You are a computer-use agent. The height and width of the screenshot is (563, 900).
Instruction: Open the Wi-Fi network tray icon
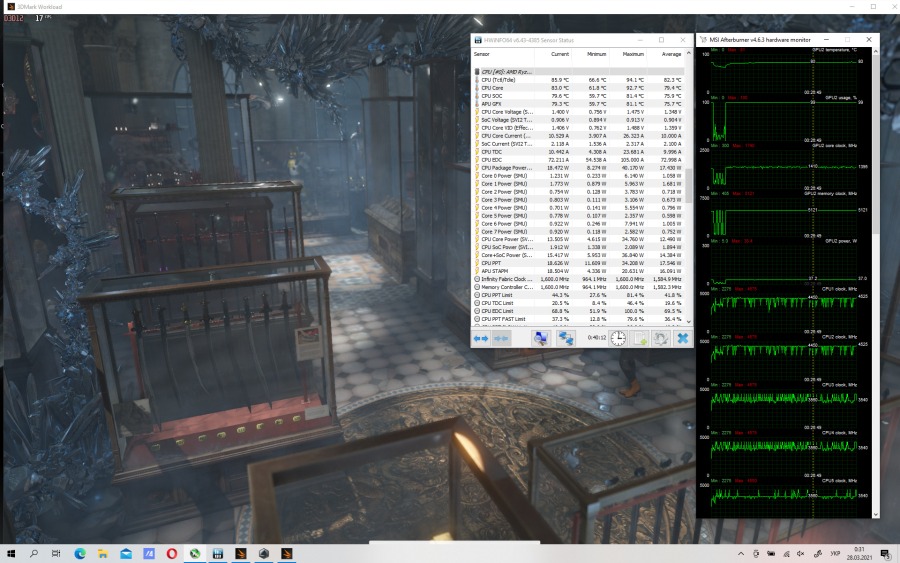point(786,554)
